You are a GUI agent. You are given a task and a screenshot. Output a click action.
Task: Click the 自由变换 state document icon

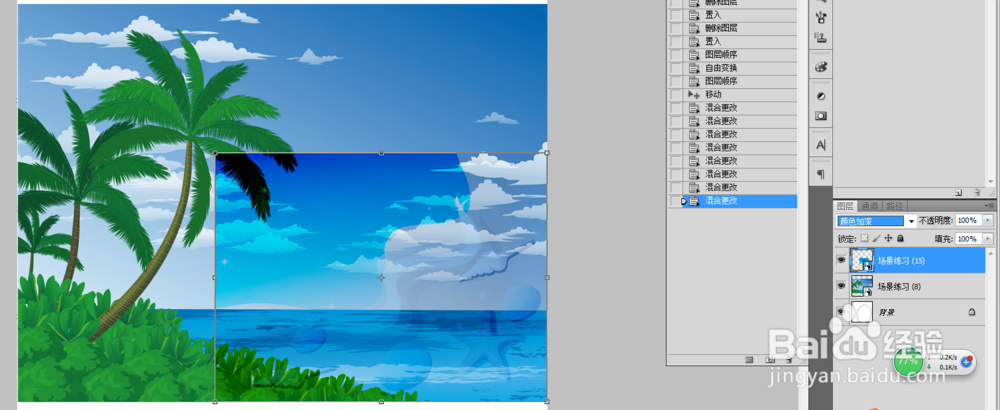694,68
